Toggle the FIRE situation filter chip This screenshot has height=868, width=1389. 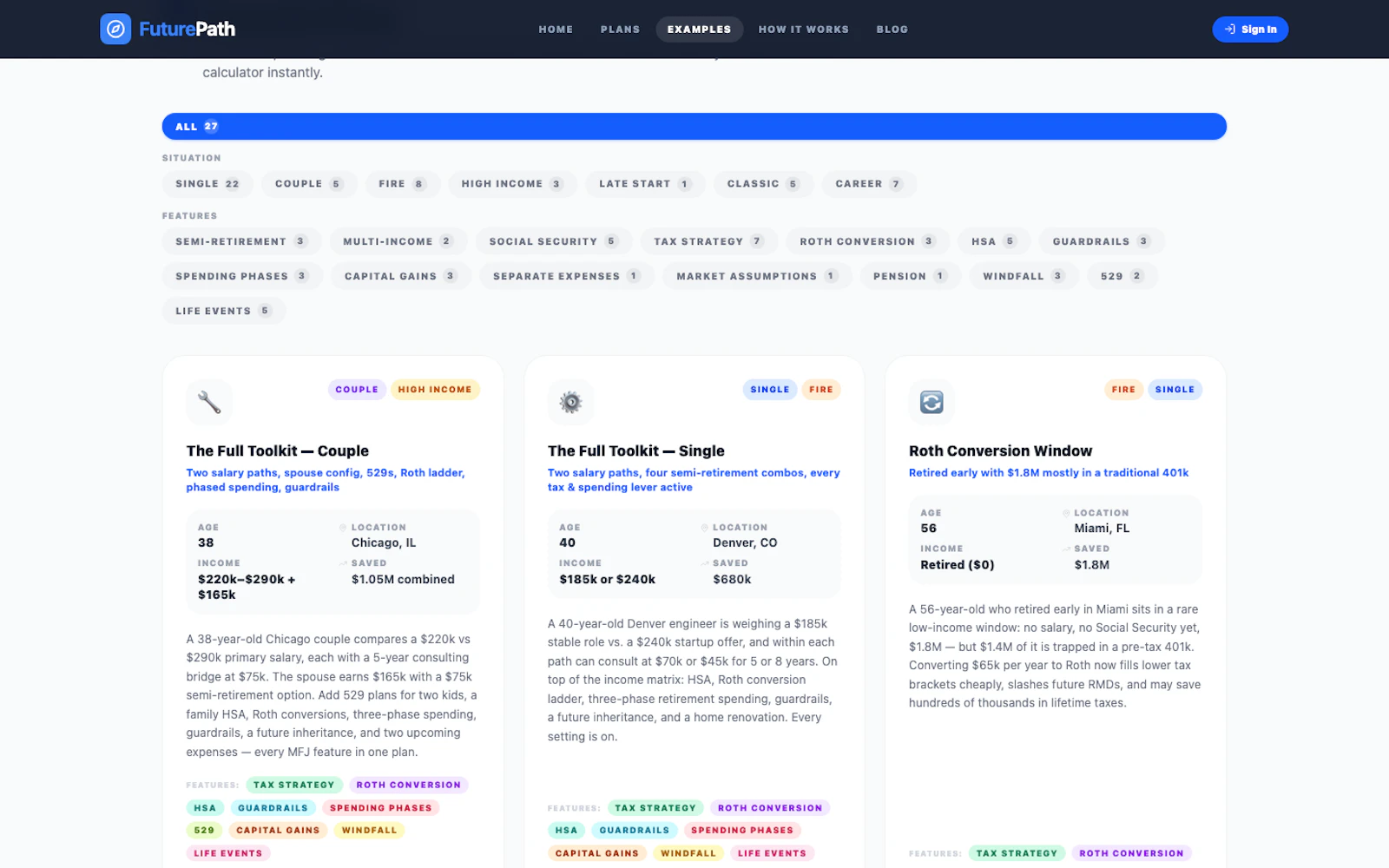[402, 184]
